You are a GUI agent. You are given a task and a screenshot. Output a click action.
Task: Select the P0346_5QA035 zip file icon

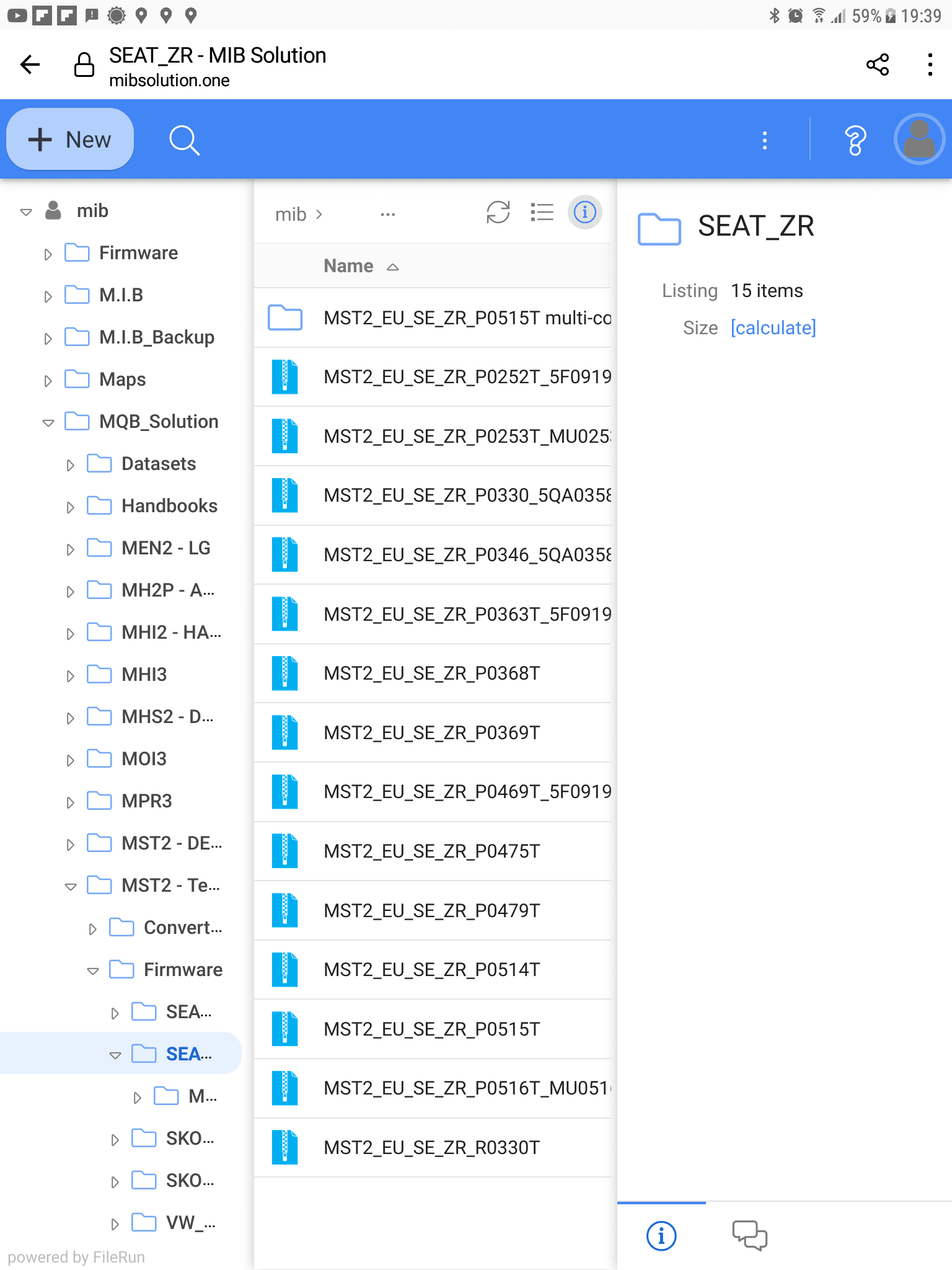(x=285, y=554)
